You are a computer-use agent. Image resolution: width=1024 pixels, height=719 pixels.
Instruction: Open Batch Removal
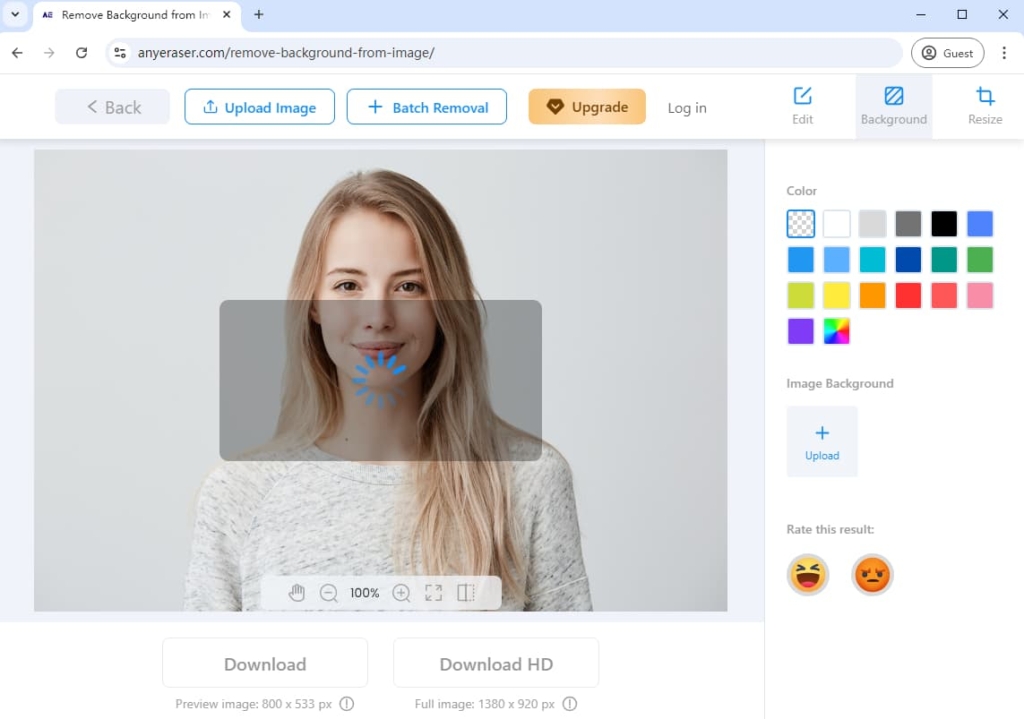(x=426, y=107)
